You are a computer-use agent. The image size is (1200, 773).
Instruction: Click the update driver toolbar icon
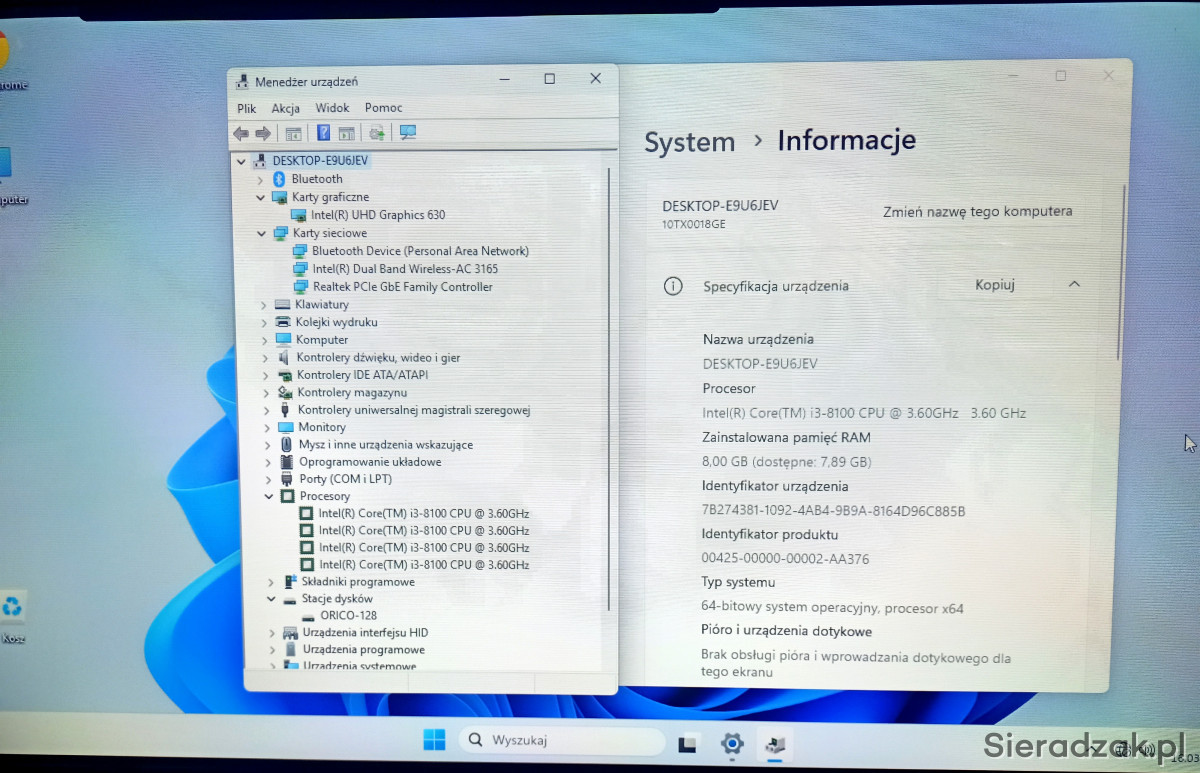pyautogui.click(x=377, y=133)
